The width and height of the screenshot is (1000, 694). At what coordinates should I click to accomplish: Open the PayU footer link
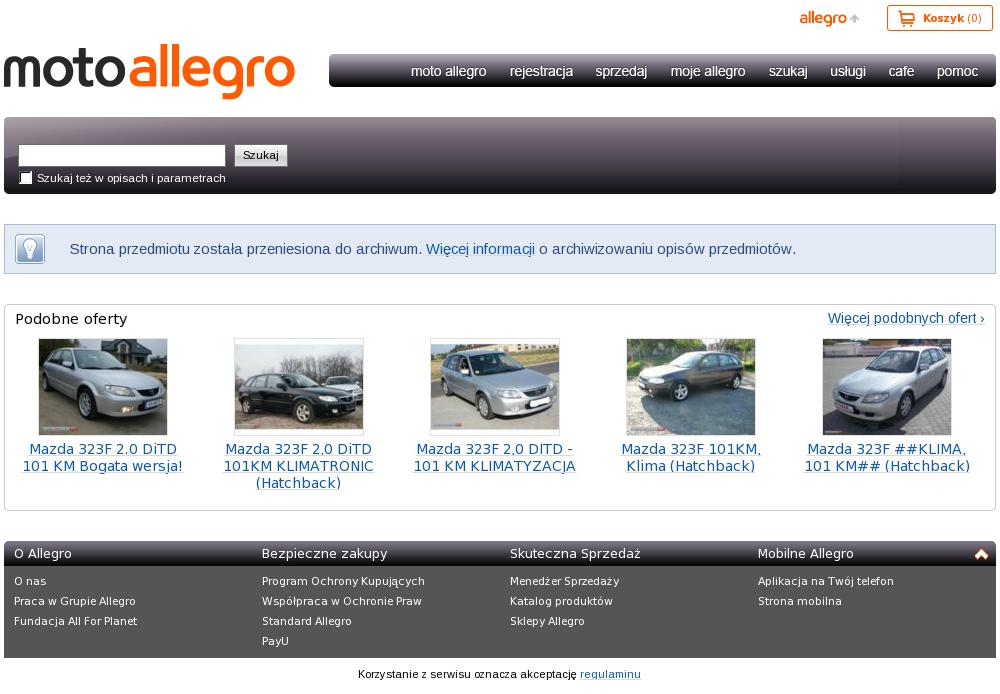pyautogui.click(x=275, y=641)
